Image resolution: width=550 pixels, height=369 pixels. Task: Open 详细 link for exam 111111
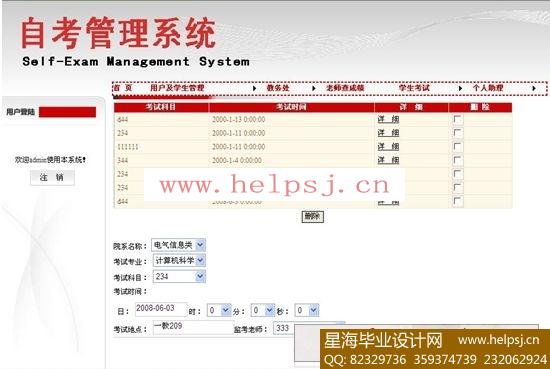388,147
